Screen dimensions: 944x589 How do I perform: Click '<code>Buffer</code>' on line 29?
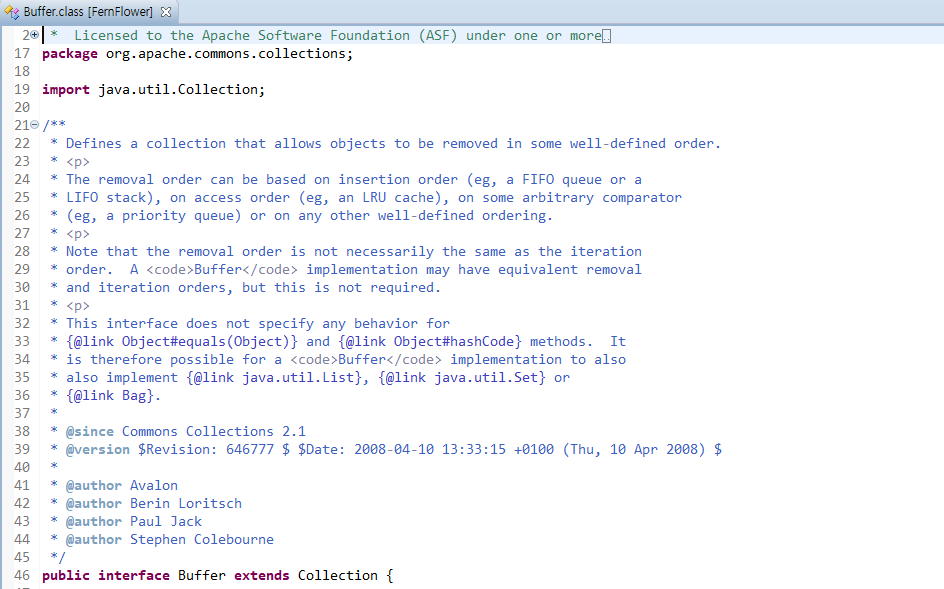coord(222,270)
